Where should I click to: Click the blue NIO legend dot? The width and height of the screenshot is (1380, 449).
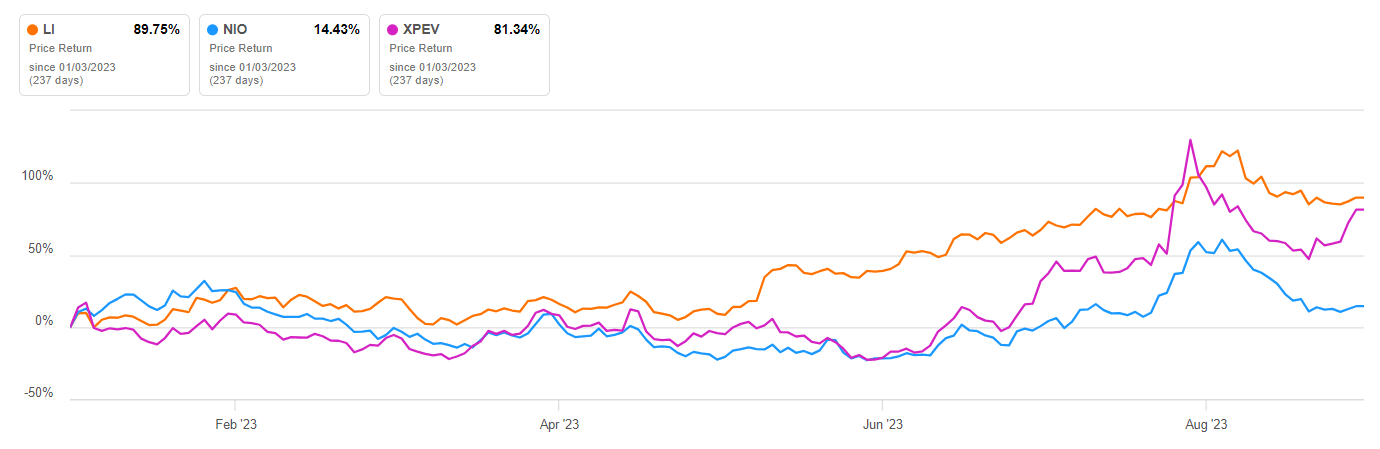click(213, 30)
